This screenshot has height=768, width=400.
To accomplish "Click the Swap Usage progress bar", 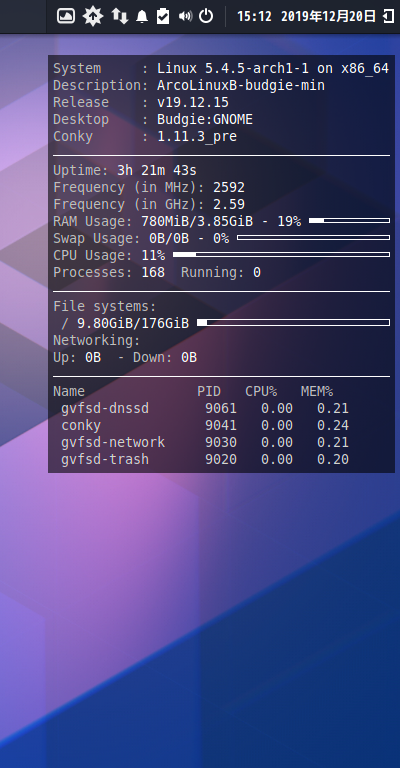I will 313,238.
